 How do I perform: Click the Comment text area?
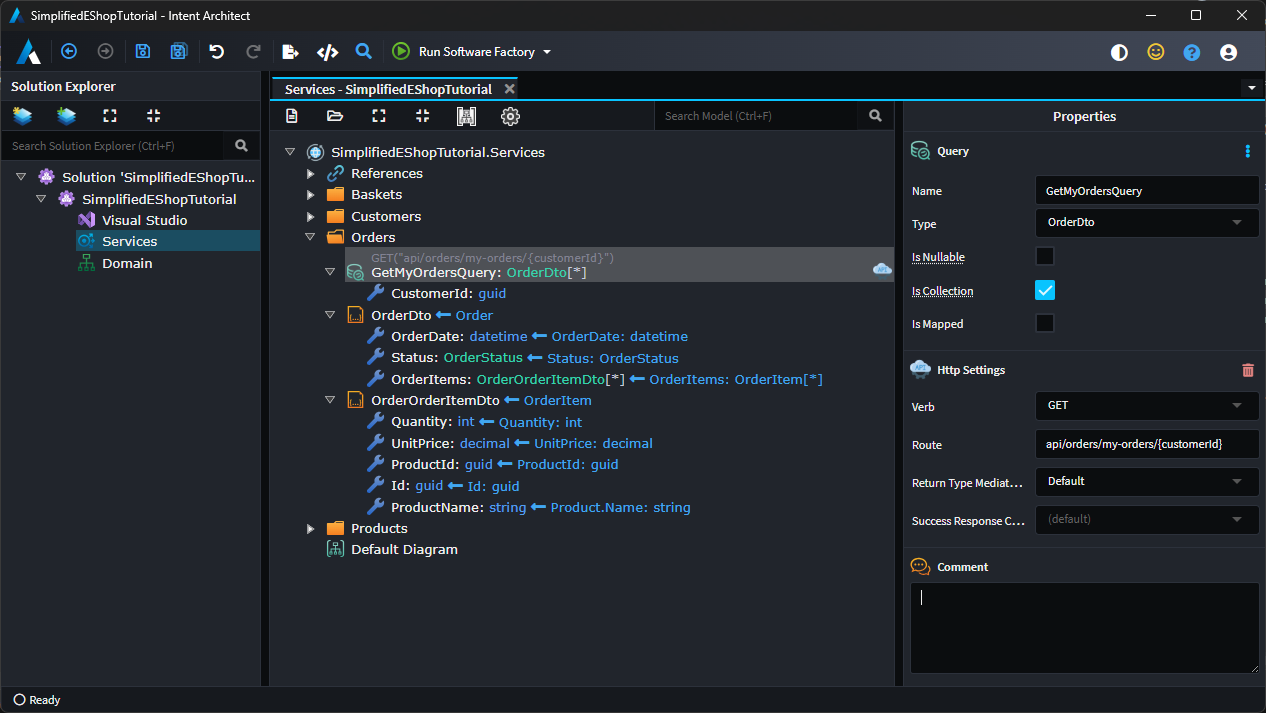[1085, 628]
